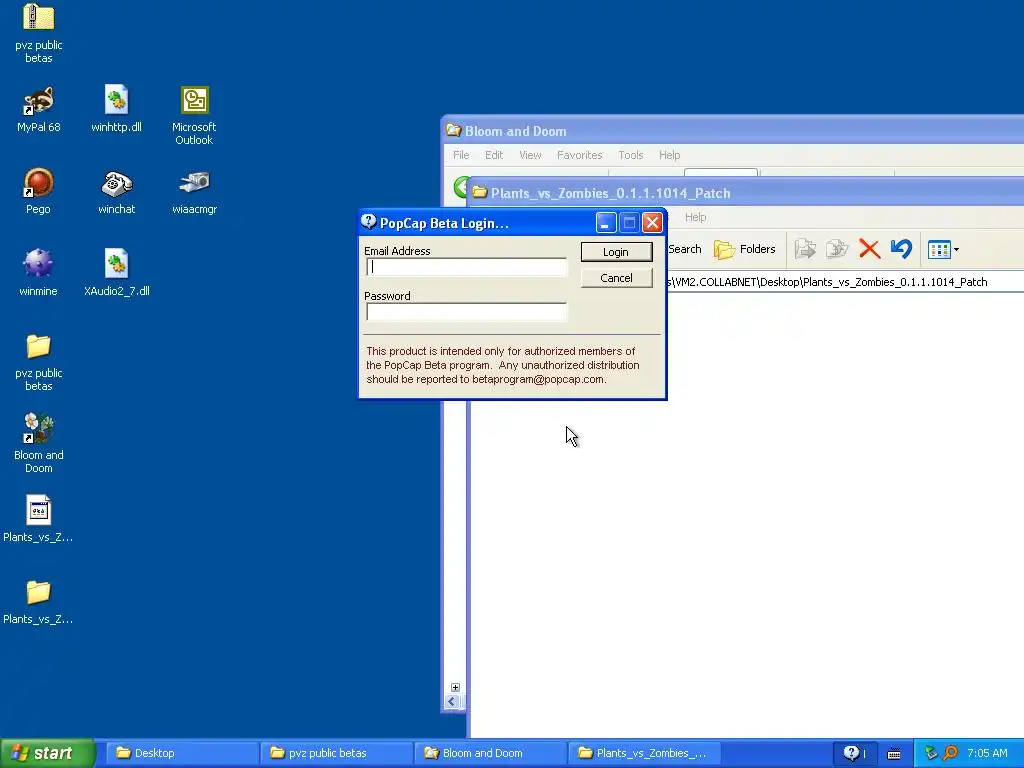Click Bloom and Doom window title bar
Viewport: 1024px width, 768px height.
pos(733,131)
